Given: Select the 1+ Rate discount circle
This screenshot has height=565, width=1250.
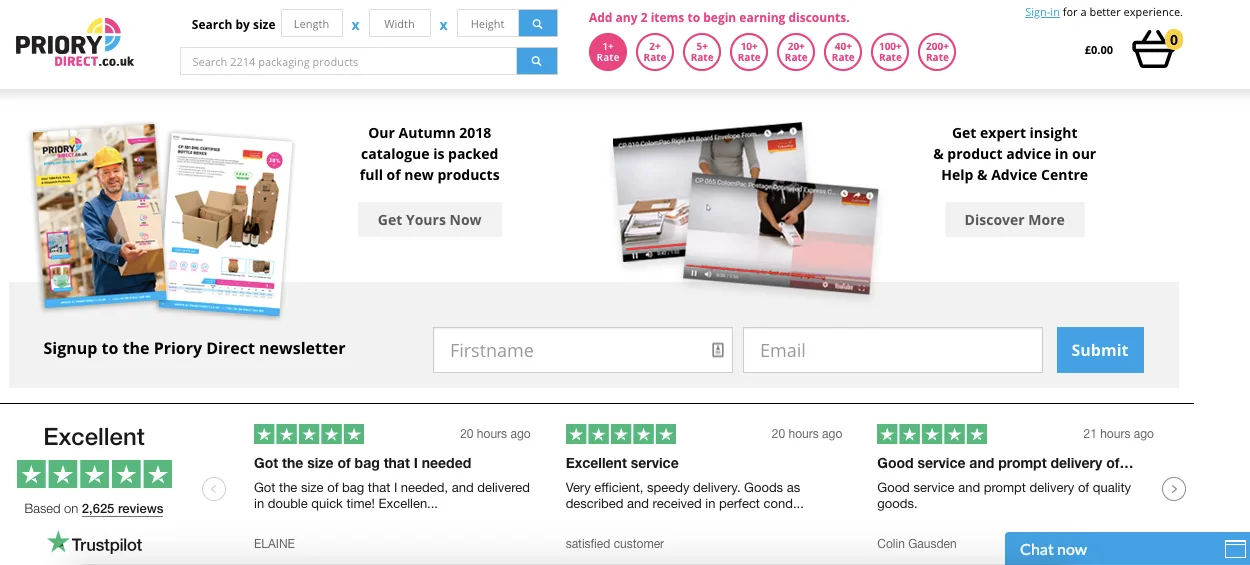Looking at the screenshot, I should [x=608, y=52].
